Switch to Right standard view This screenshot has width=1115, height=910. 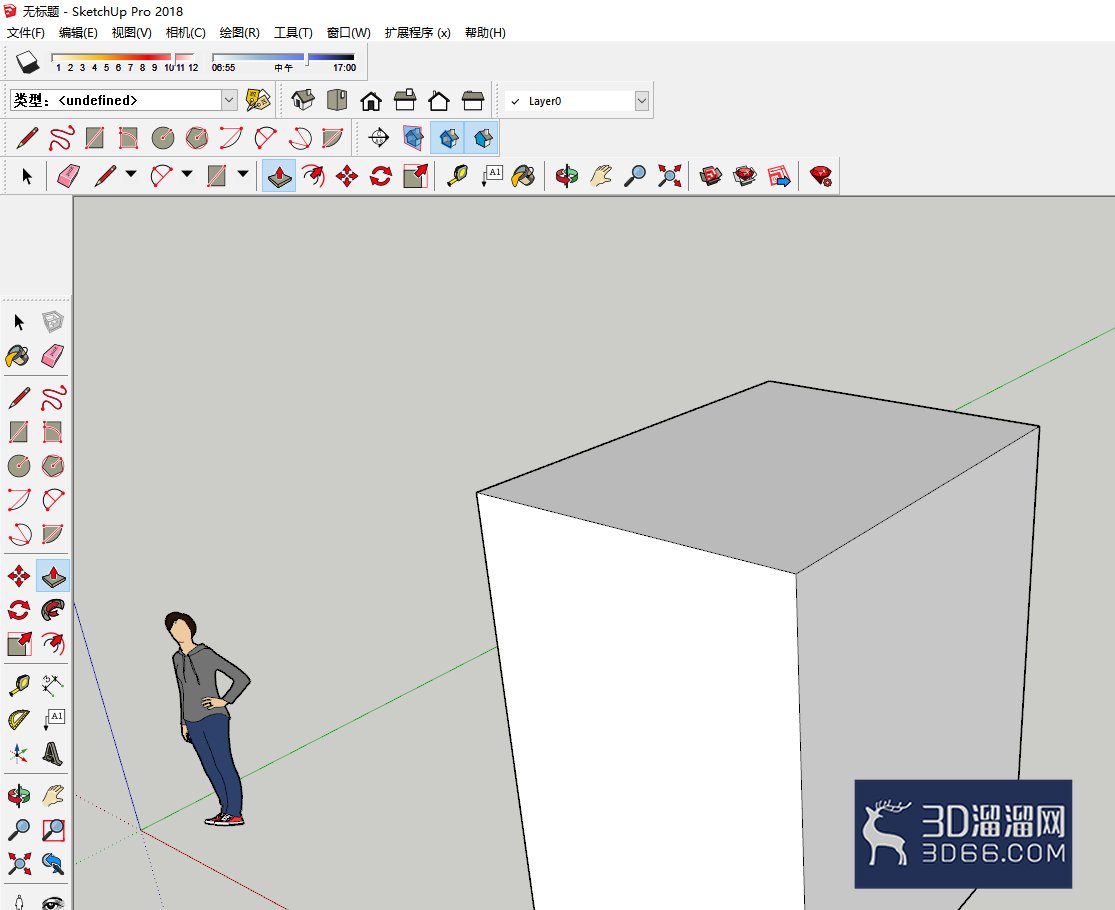(405, 100)
